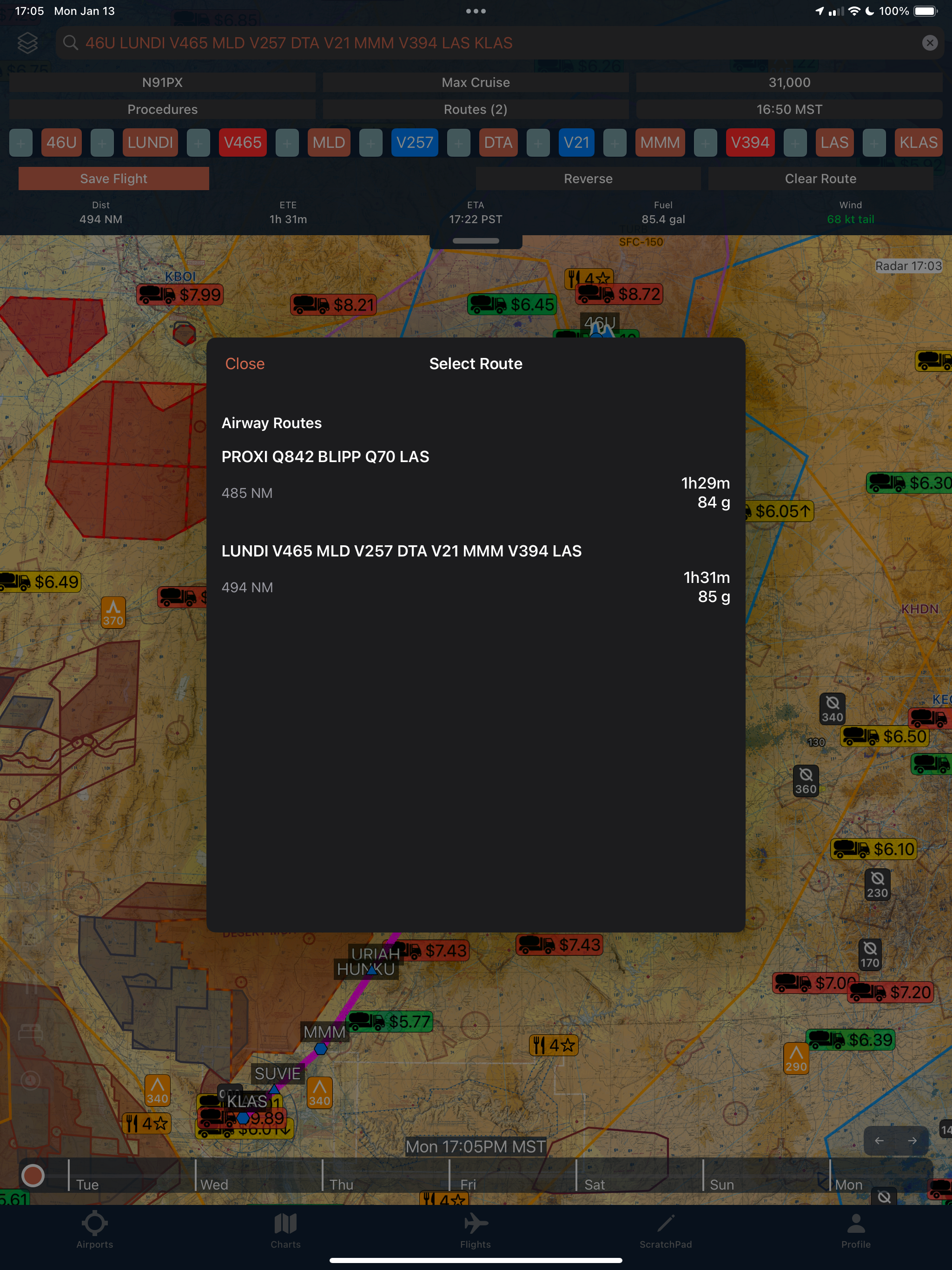
Task: Close the Select Route dialog
Action: 245,364
